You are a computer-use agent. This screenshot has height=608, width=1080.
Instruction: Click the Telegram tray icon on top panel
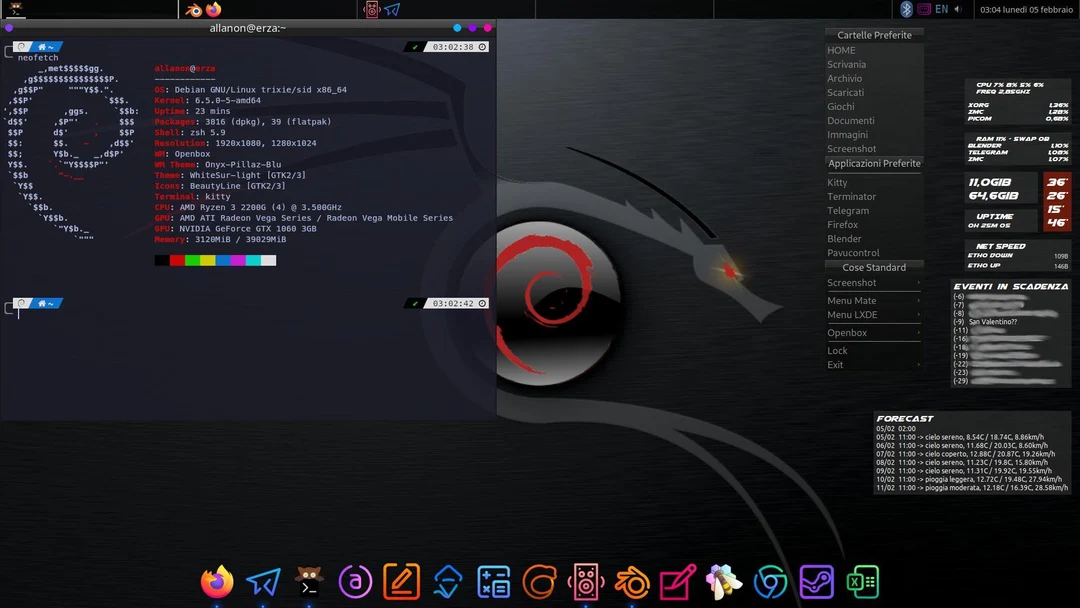point(390,9)
